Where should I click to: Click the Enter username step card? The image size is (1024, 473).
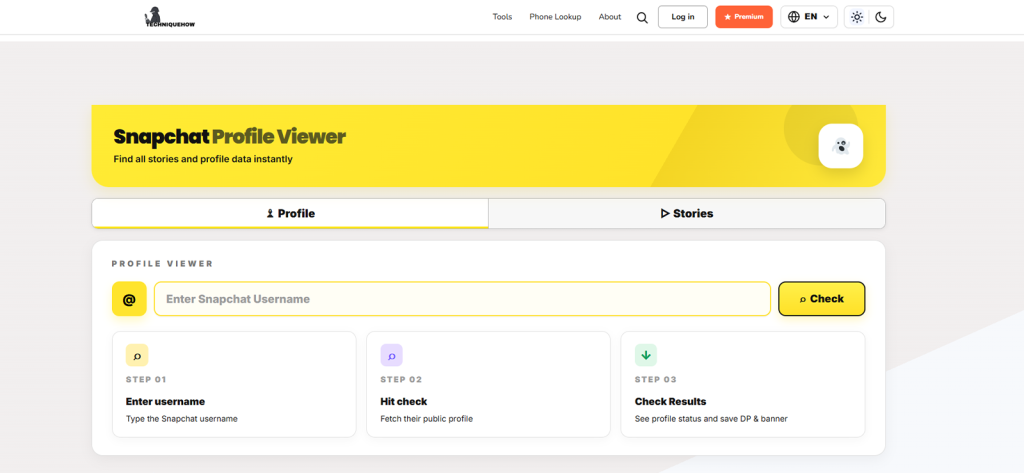pos(234,384)
